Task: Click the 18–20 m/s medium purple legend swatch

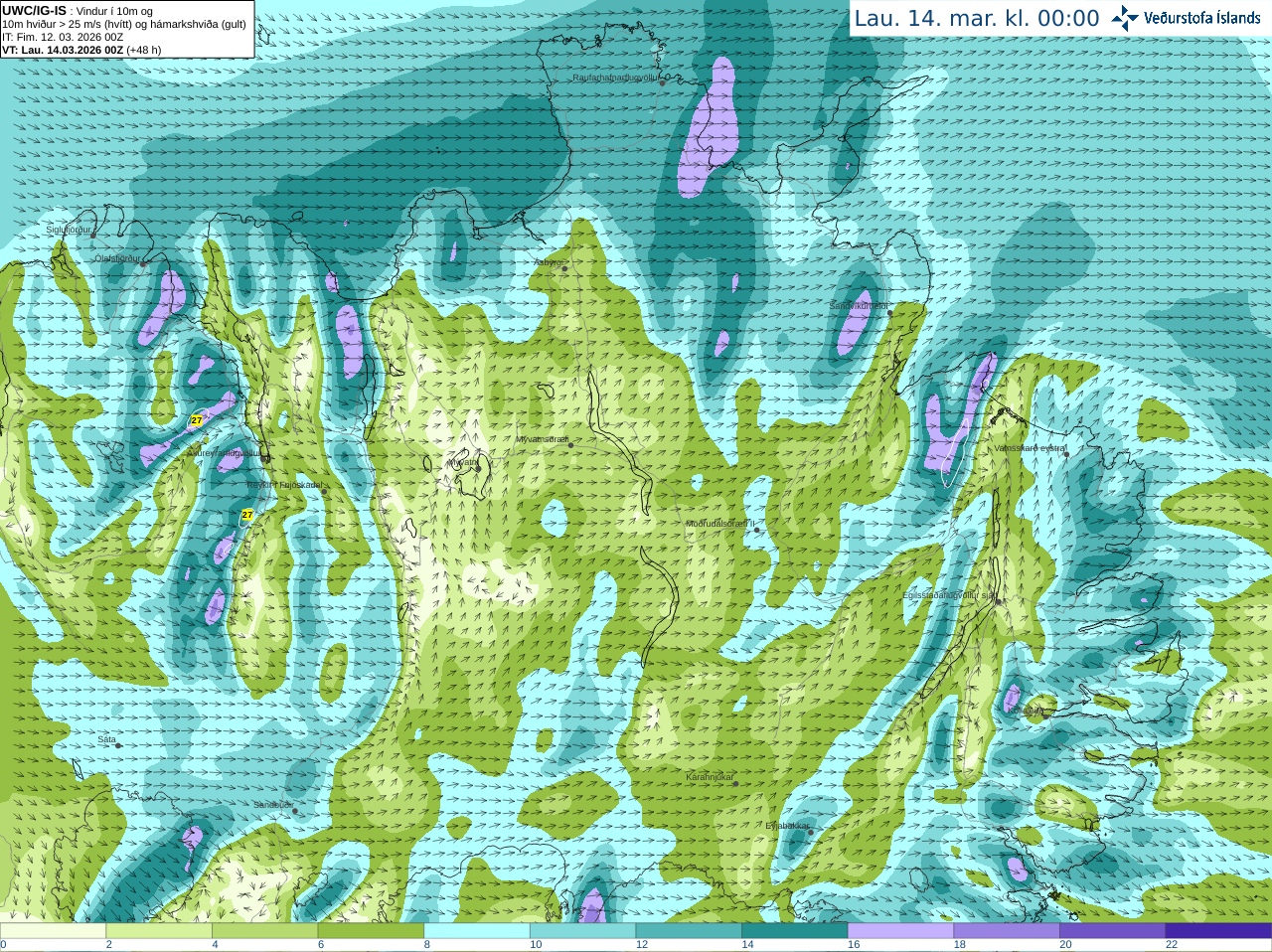Action: (1007, 931)
